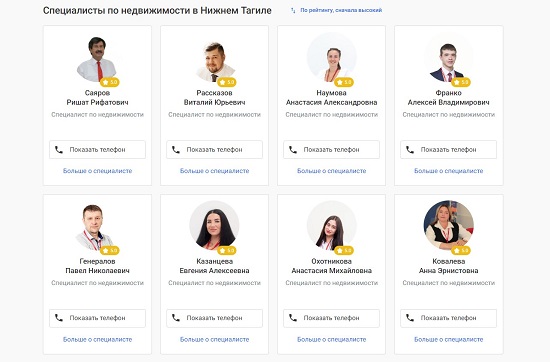This screenshot has height=362, width=550.
Task: Open 'Больше о специалисте' for Ковалева Анна
Action: coord(449,339)
